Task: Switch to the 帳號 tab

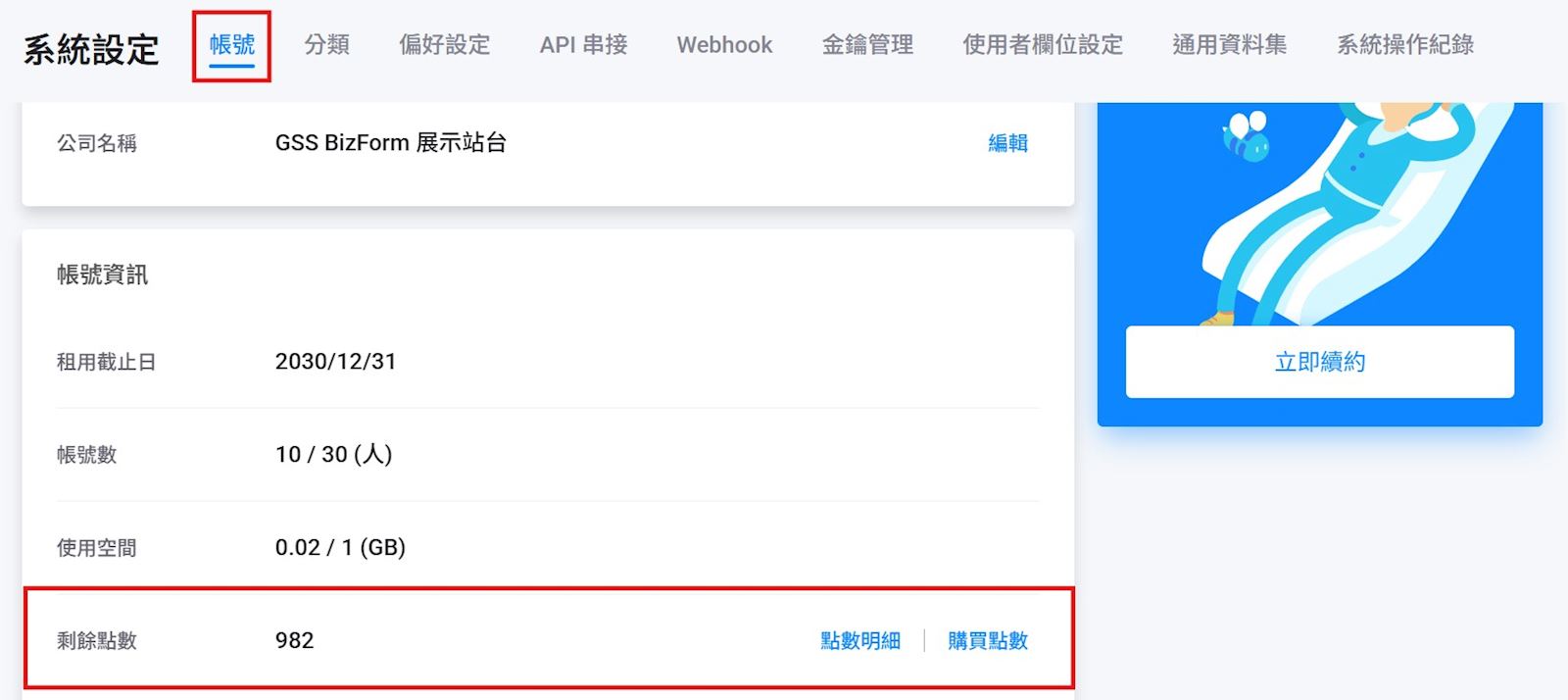Action: click(232, 45)
